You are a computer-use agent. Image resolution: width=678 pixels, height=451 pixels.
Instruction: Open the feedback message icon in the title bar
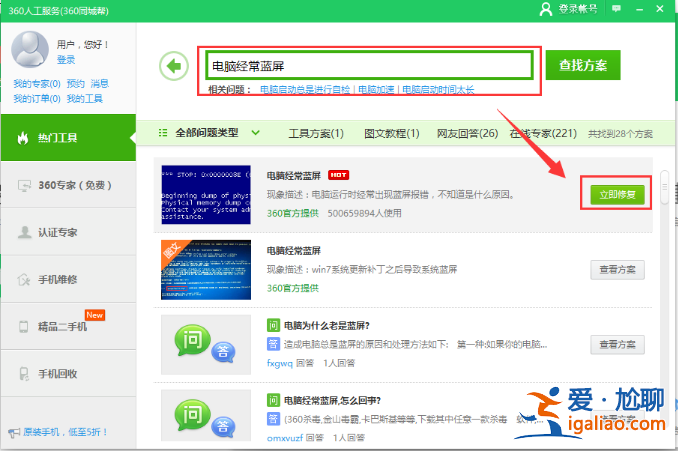point(616,9)
